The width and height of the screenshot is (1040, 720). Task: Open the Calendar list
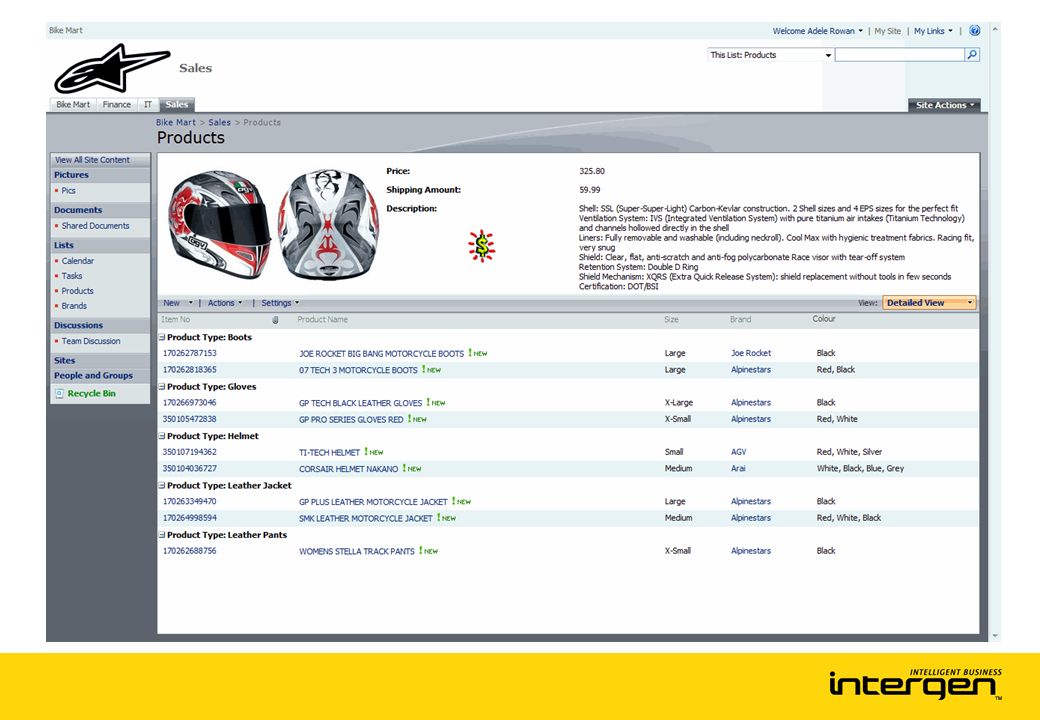coord(78,261)
